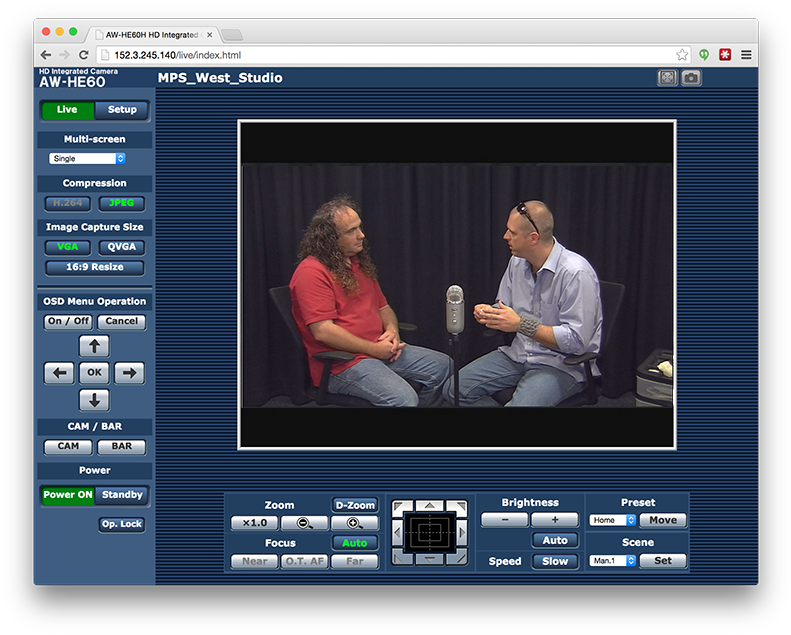Reload the camera page
Screen dimensions: 791x635
pyautogui.click(x=84, y=55)
